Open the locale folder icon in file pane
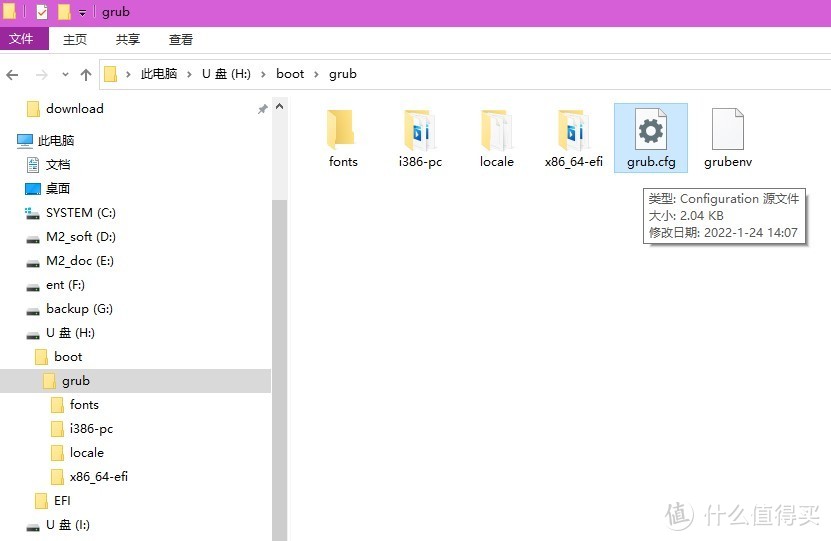 coord(495,130)
